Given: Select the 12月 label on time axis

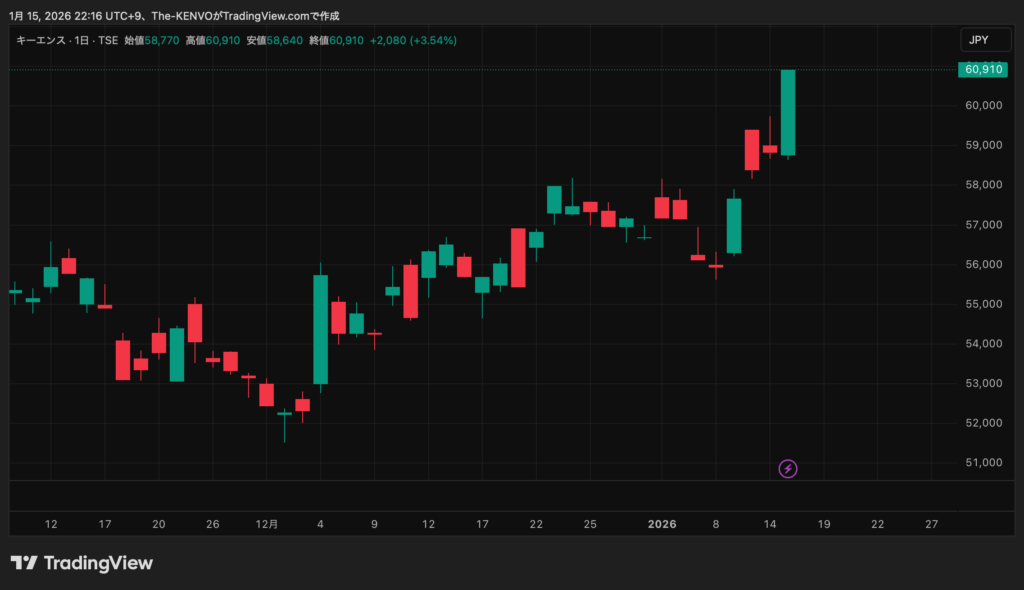Looking at the screenshot, I should pos(266,524).
